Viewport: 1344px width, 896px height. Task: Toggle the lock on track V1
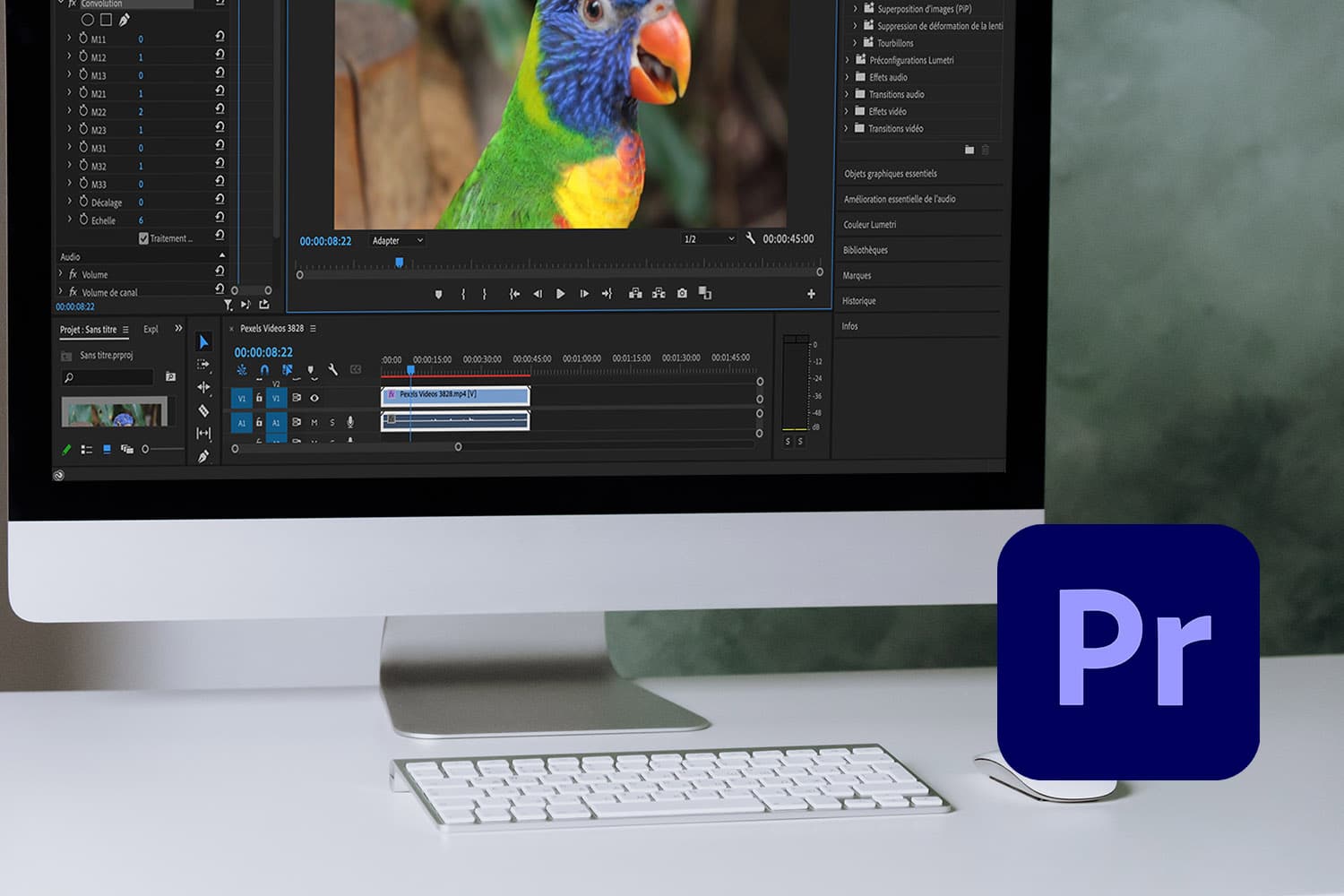tap(259, 398)
